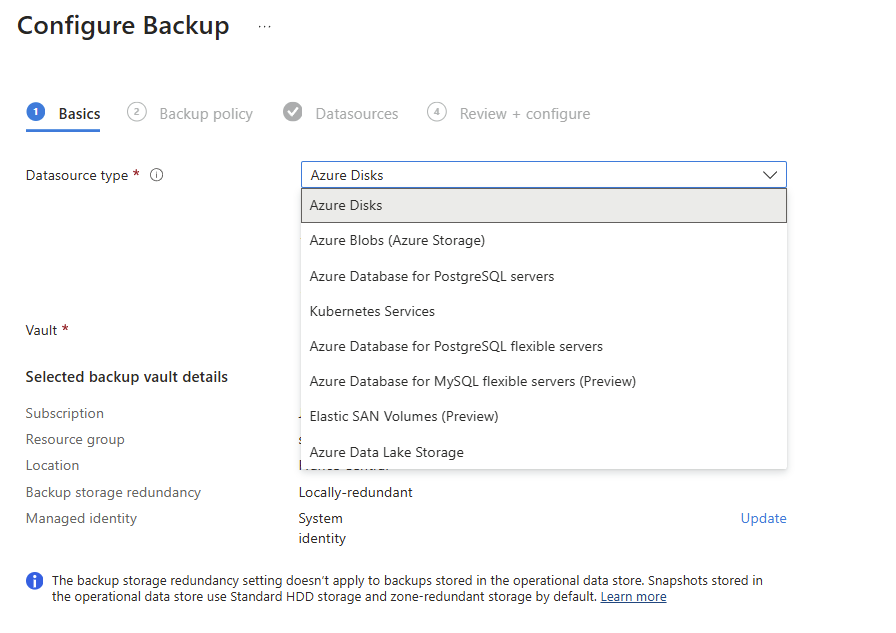Click the Selected backup vault details heading
The height and width of the screenshot is (633, 896).
pyautogui.click(x=126, y=377)
